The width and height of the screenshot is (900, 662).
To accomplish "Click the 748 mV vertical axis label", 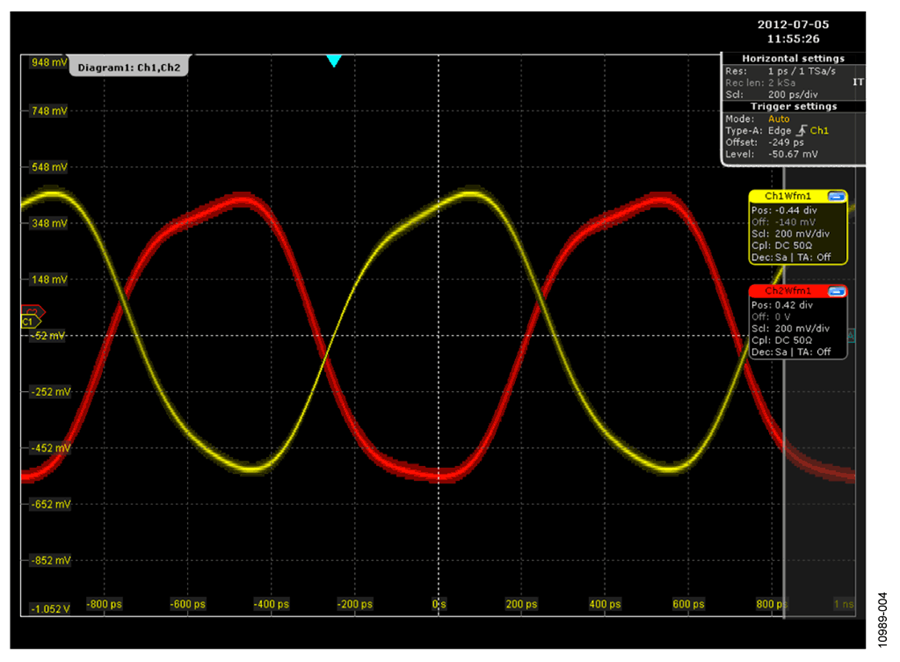I will (49, 111).
